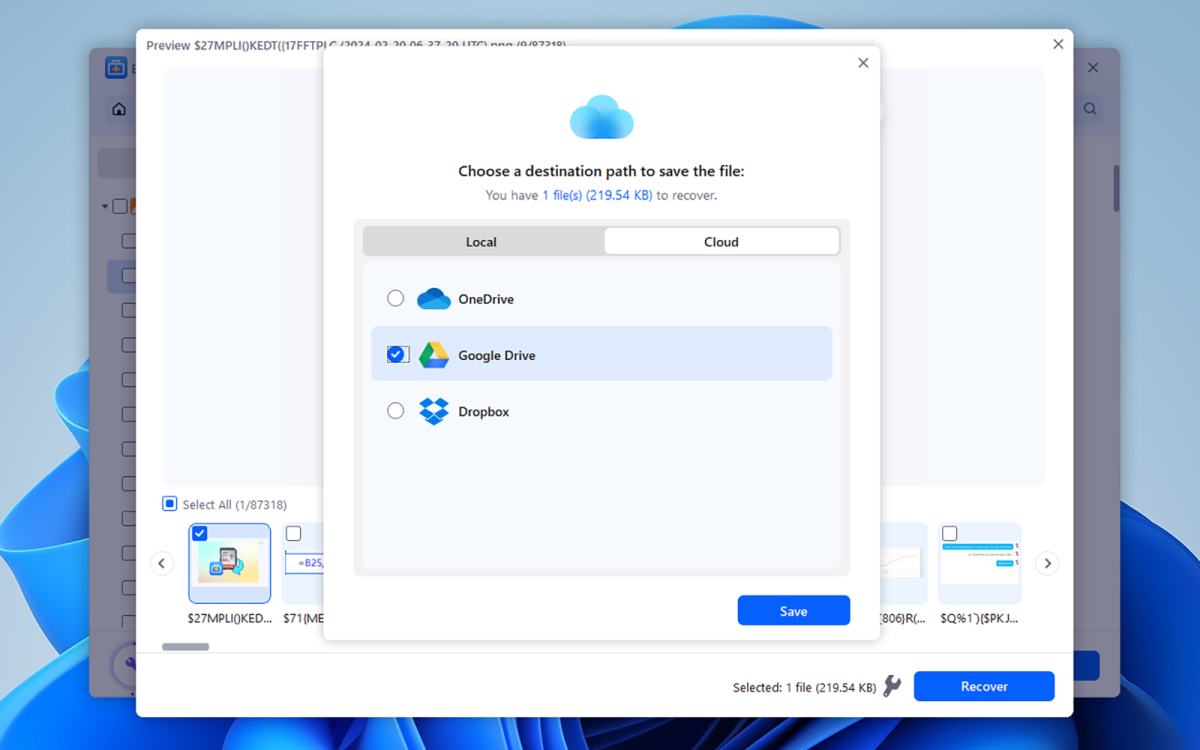Click the search magnifier in background window
This screenshot has height=750, width=1200.
[x=1091, y=109]
